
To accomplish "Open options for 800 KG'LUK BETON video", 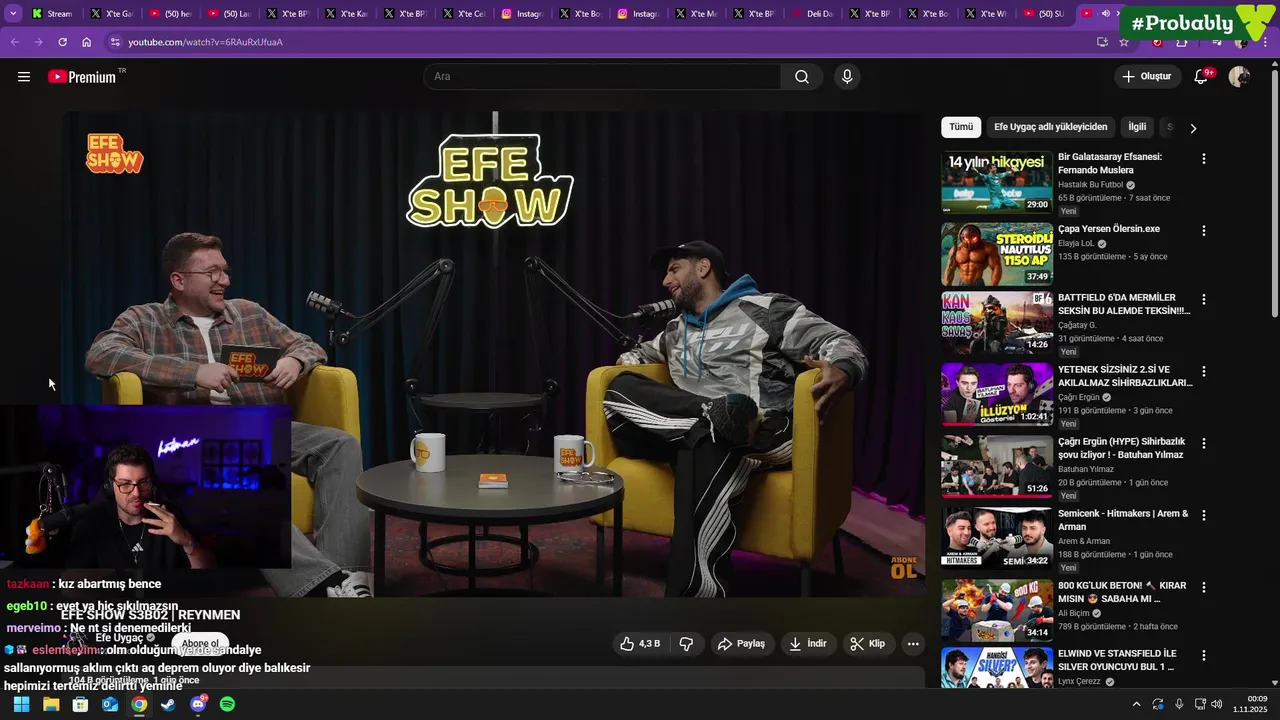I will pyautogui.click(x=1204, y=587).
